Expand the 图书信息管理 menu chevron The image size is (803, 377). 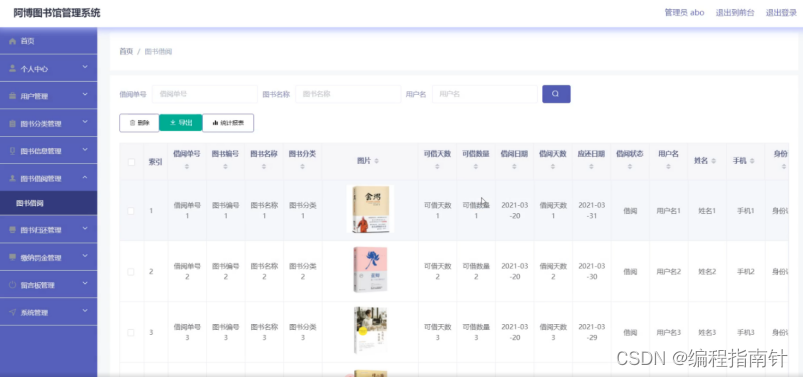85,150
